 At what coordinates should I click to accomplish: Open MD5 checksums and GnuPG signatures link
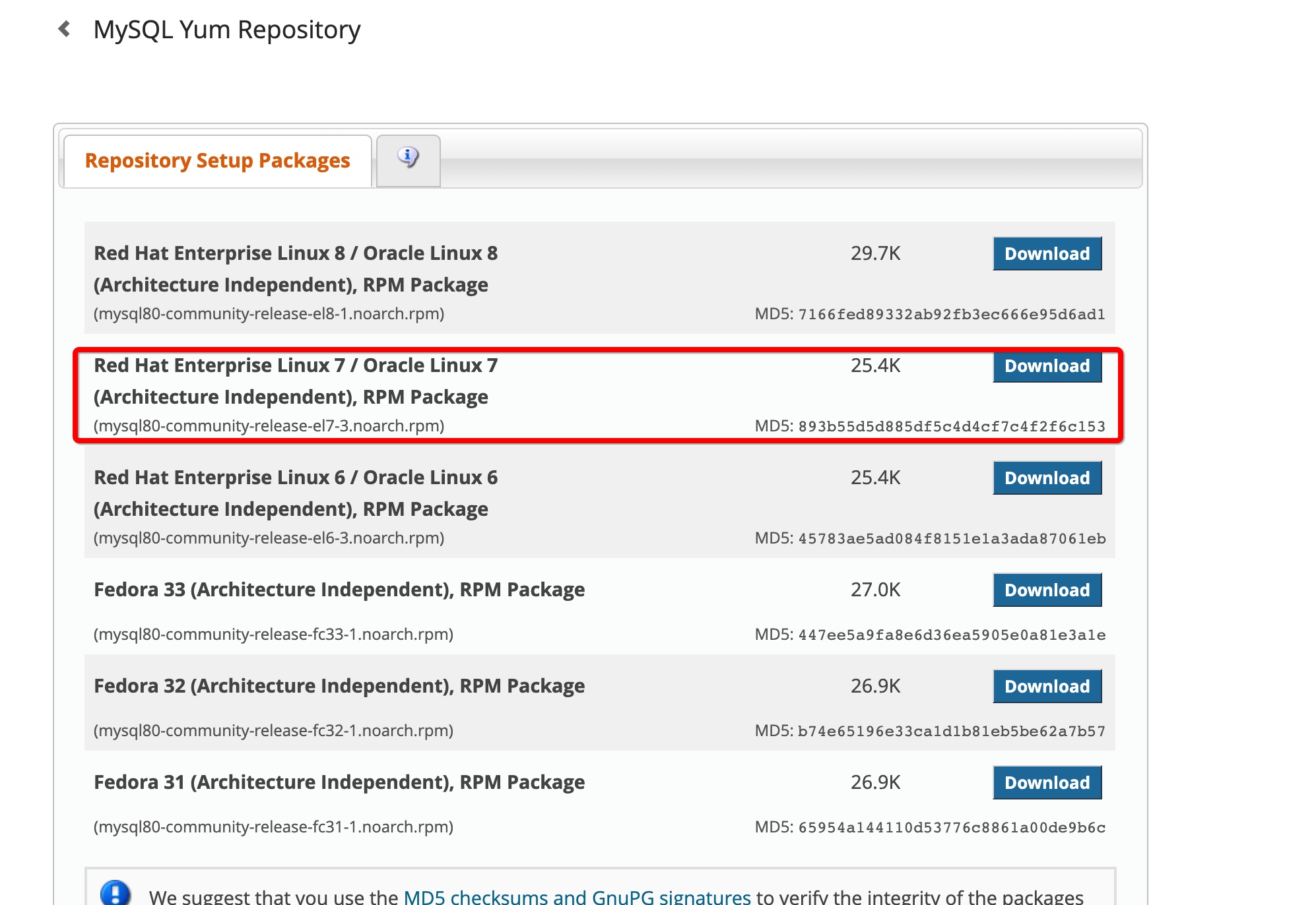click(577, 896)
